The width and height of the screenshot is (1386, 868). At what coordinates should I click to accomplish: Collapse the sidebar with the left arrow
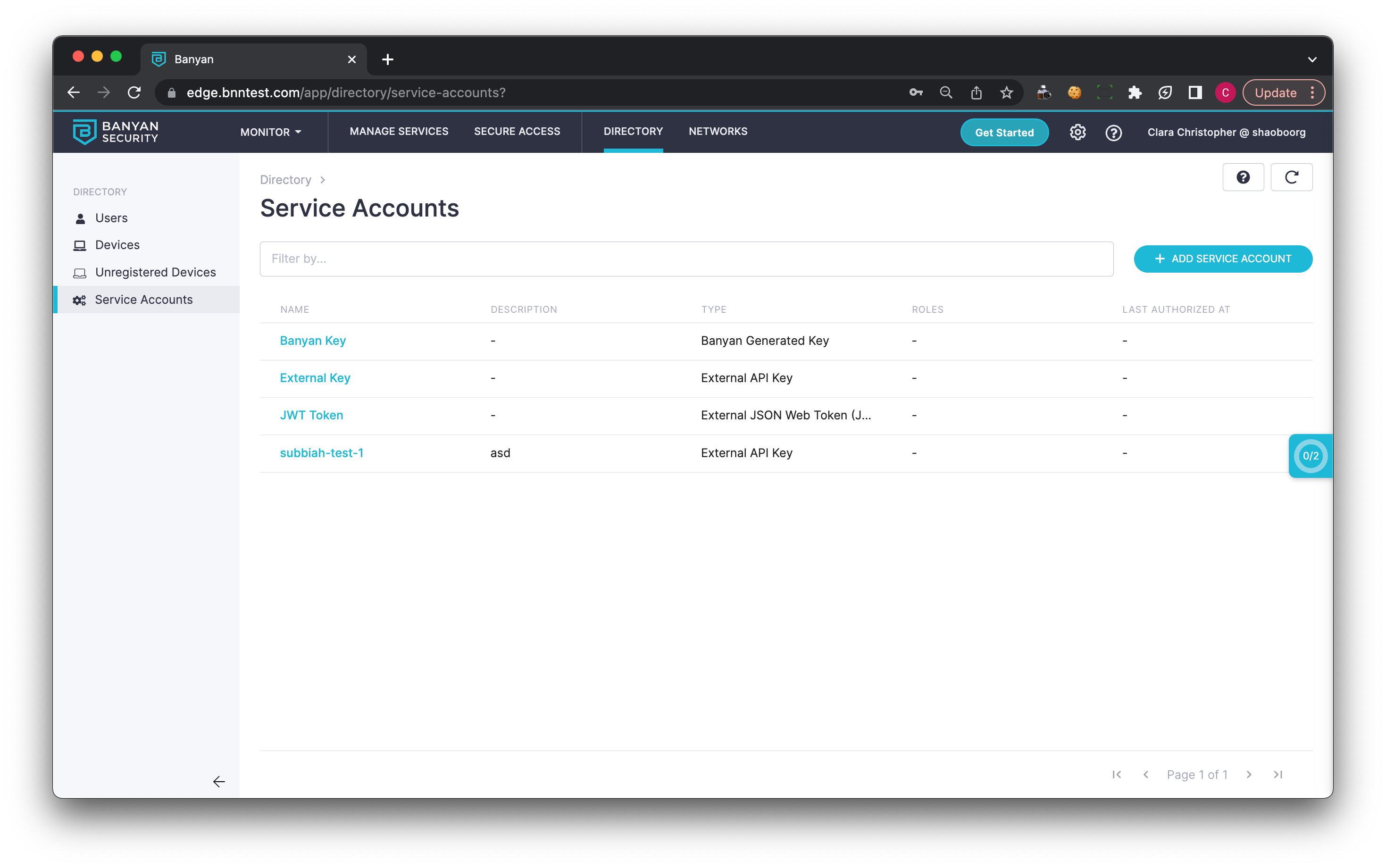click(x=219, y=781)
